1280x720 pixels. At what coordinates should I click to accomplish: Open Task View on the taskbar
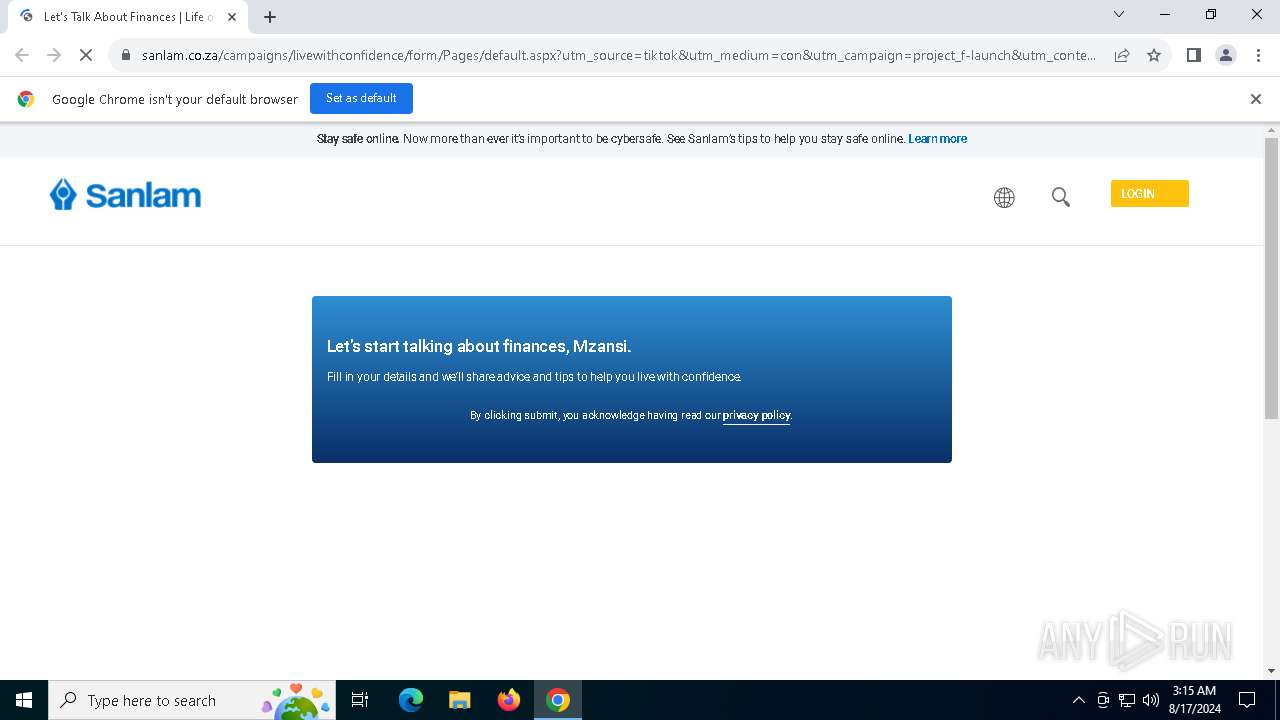click(360, 700)
